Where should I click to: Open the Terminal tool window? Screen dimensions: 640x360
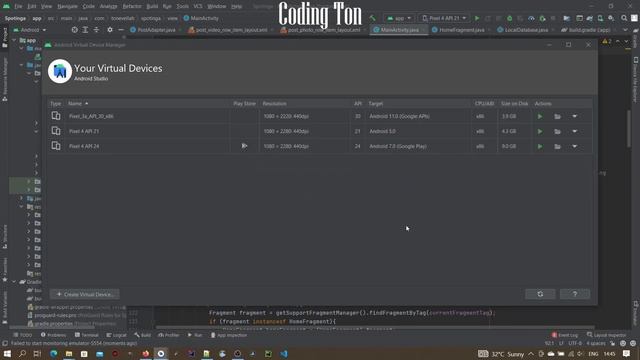tap(87, 335)
